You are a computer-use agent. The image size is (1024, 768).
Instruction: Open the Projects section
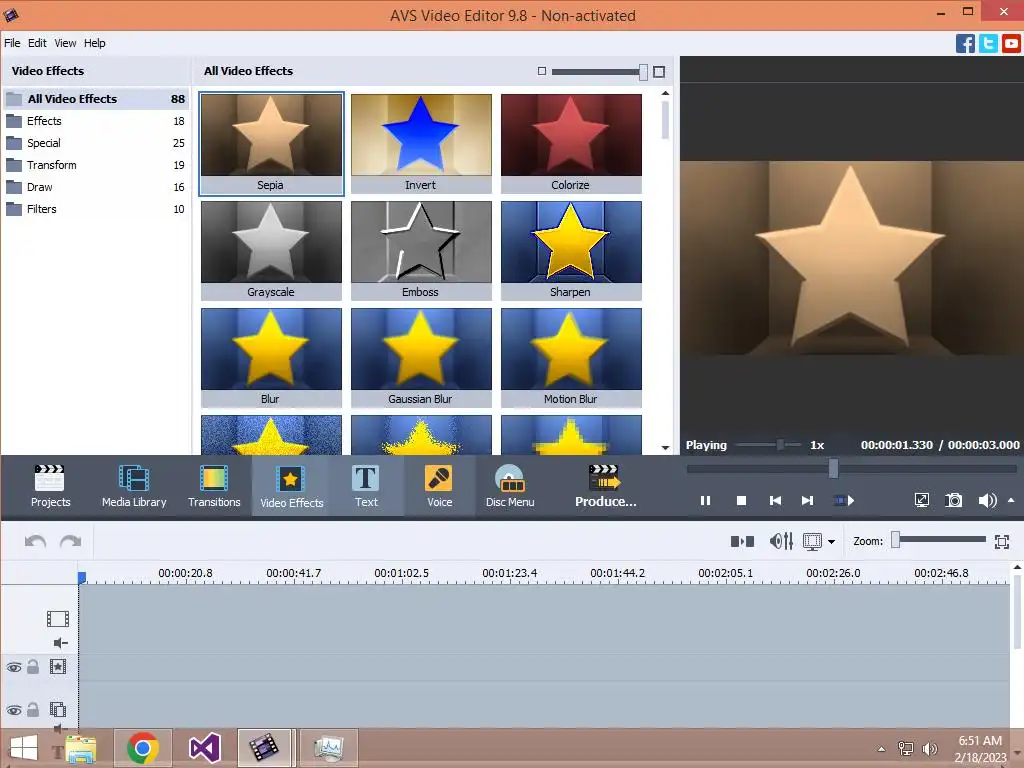[50, 486]
